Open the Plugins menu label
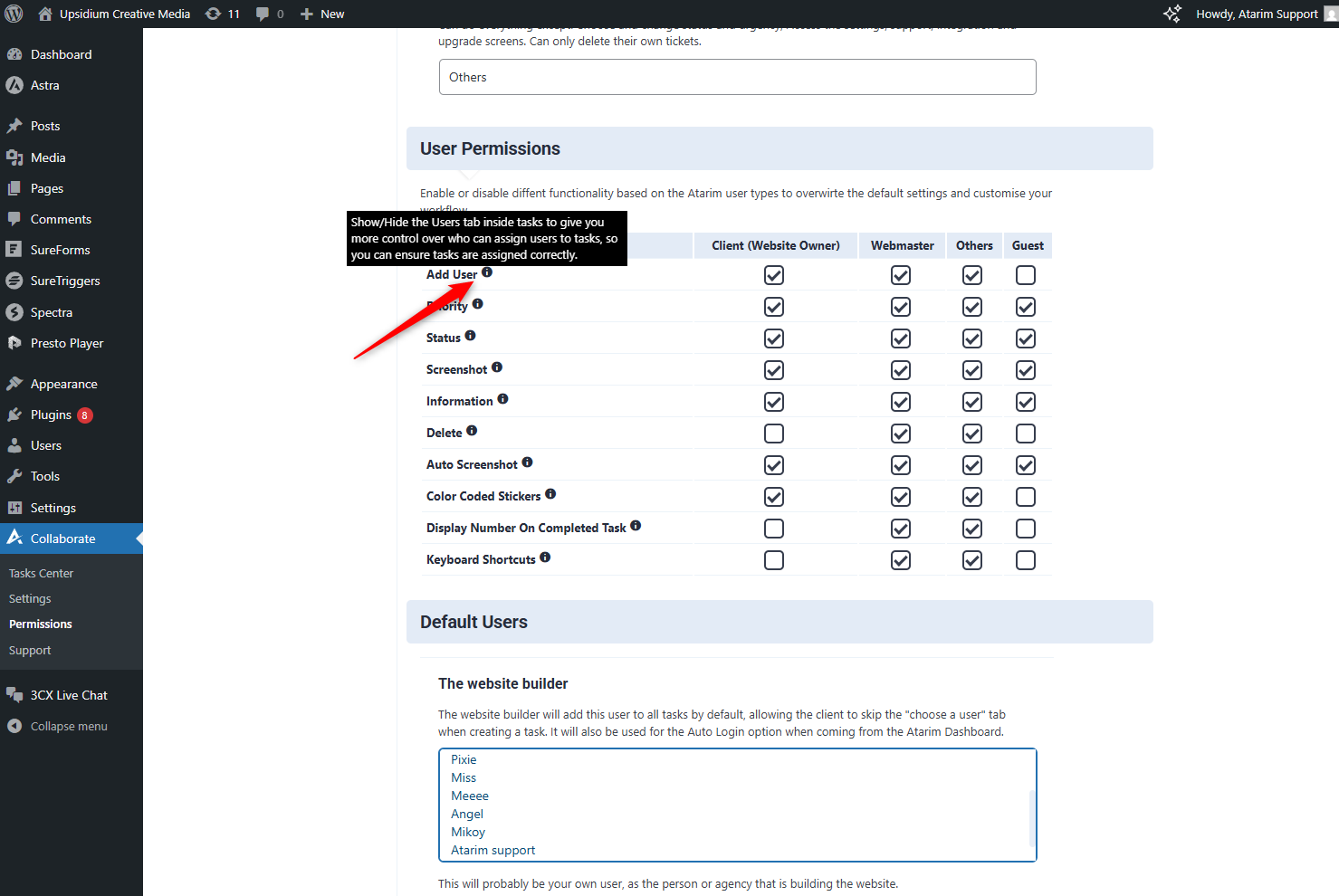This screenshot has height=896, width=1339. [51, 415]
